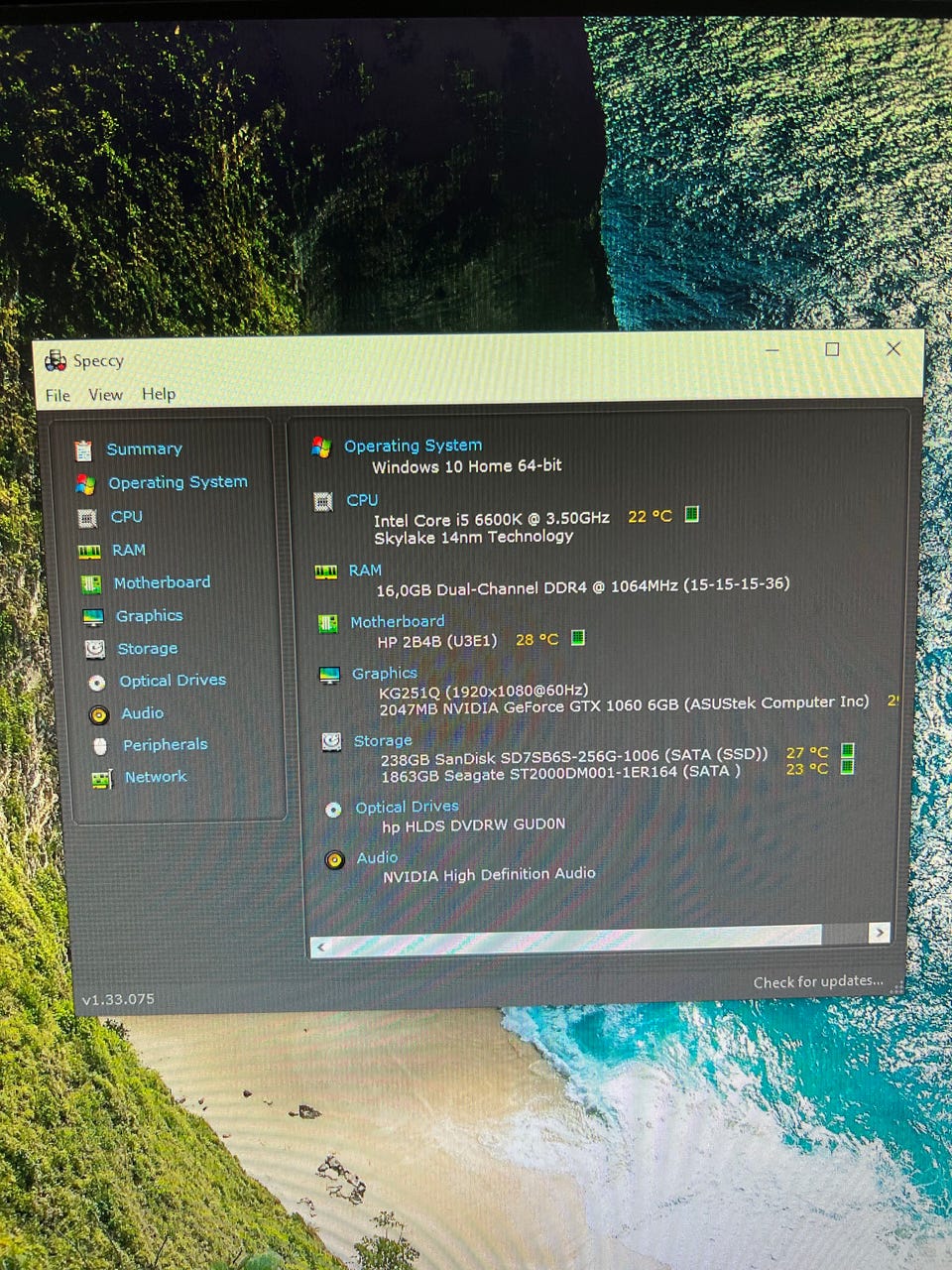The width and height of the screenshot is (952, 1270).
Task: Click the sidebar Audio speaker icon
Action: (98, 714)
